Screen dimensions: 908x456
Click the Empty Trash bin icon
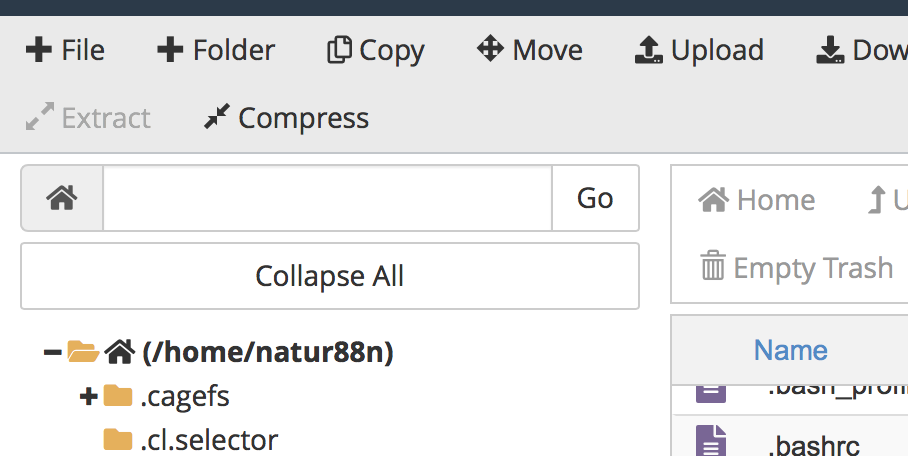click(x=713, y=267)
